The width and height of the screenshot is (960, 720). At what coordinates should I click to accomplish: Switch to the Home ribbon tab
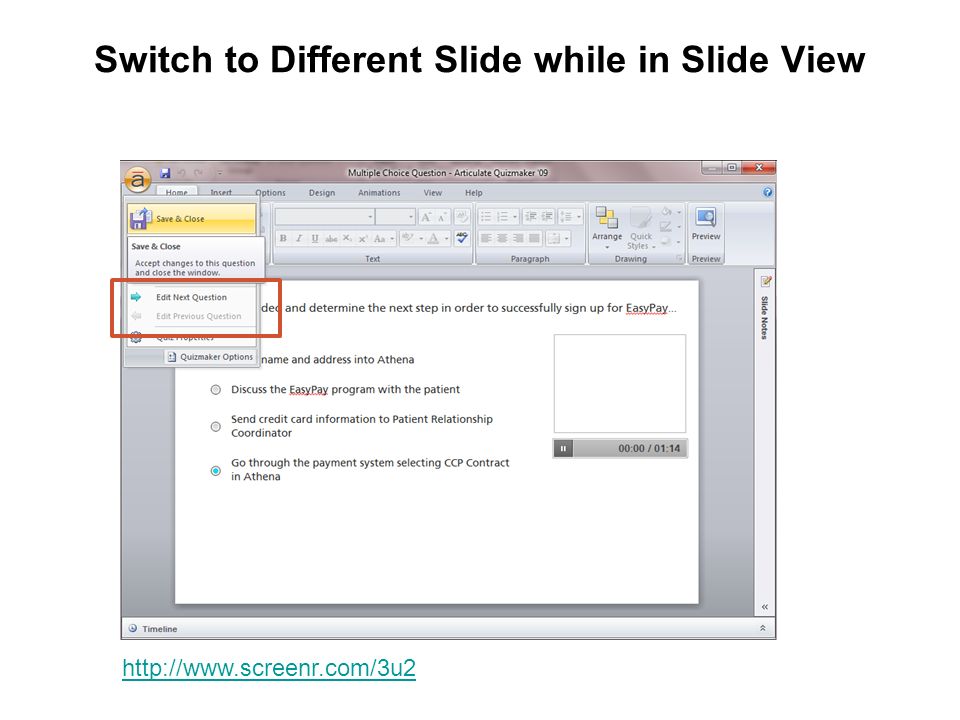(x=176, y=192)
